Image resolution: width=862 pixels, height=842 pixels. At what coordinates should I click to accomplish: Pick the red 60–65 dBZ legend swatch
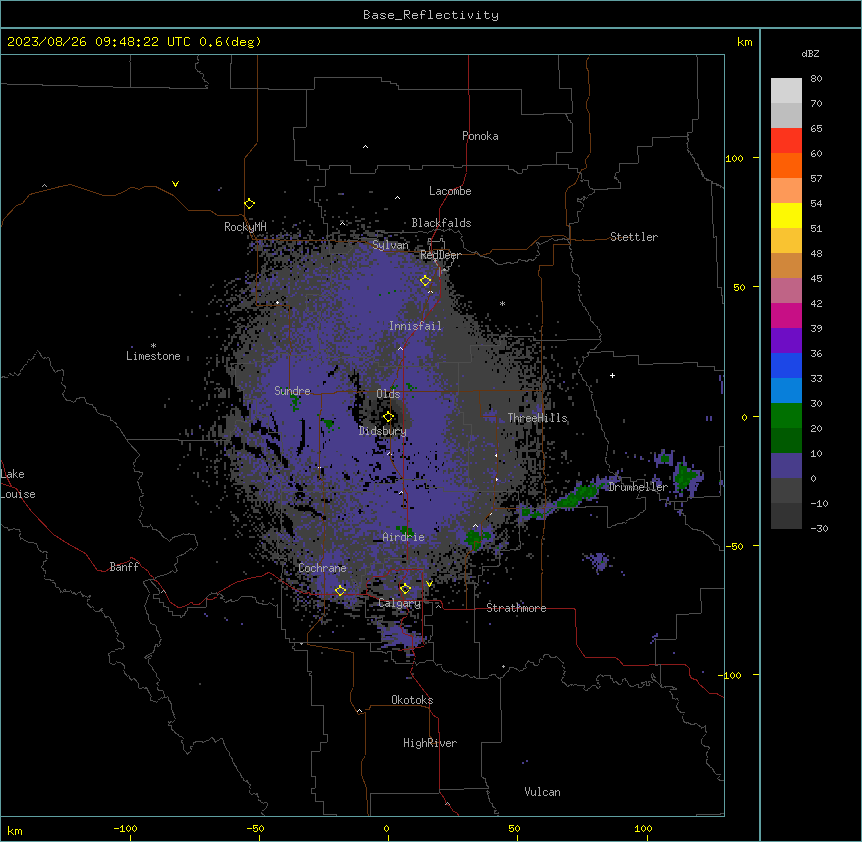tap(786, 140)
